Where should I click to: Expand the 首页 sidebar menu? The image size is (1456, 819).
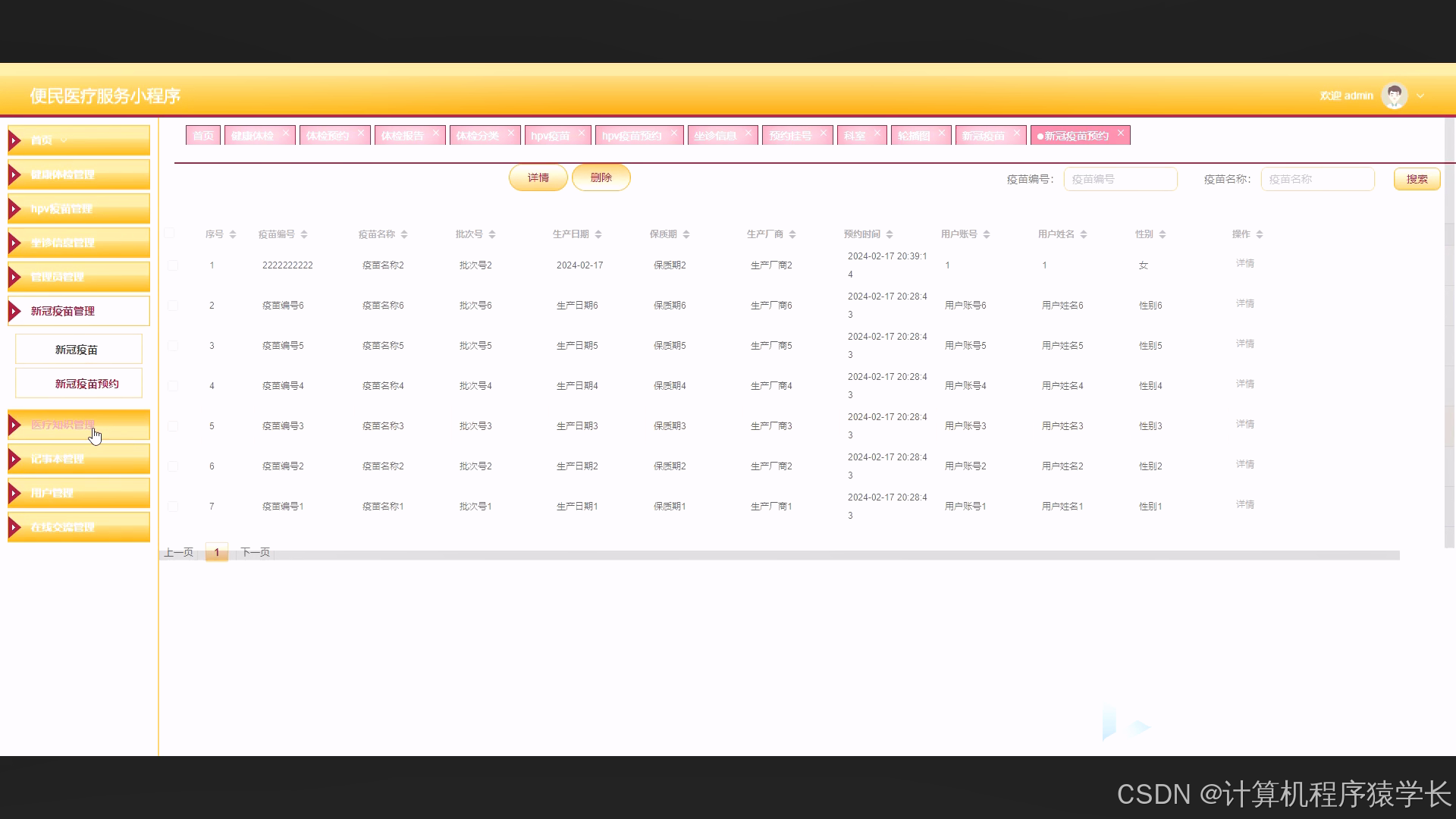[x=79, y=140]
